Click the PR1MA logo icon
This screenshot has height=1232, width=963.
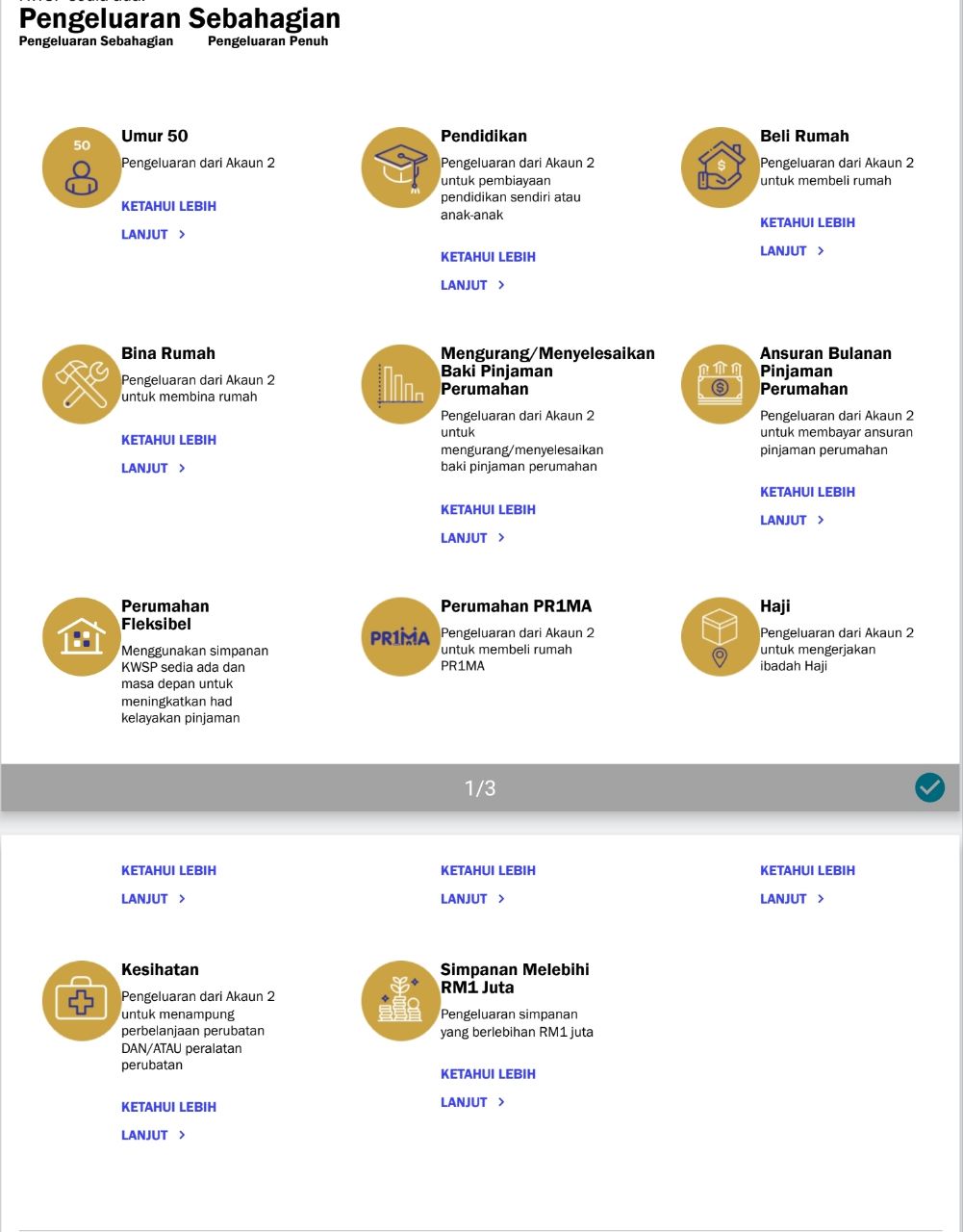pyautogui.click(x=401, y=637)
